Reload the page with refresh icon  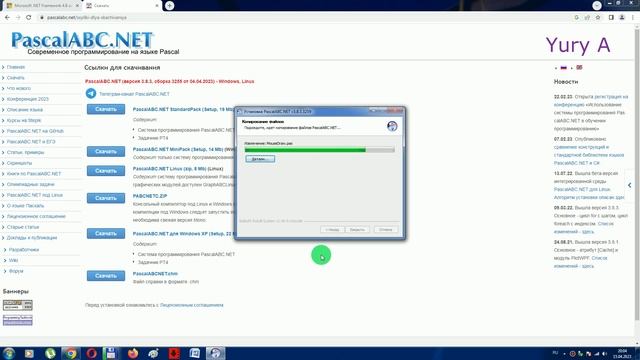tap(29, 18)
